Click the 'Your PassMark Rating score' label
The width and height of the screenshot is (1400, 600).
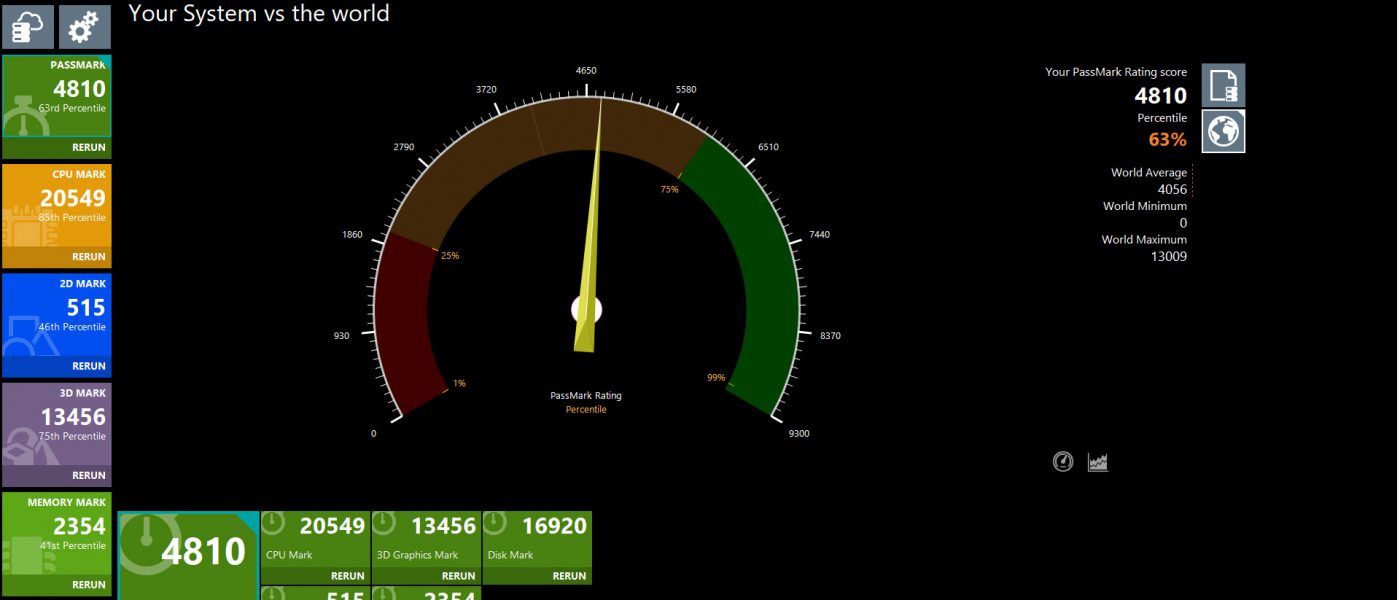(1116, 72)
